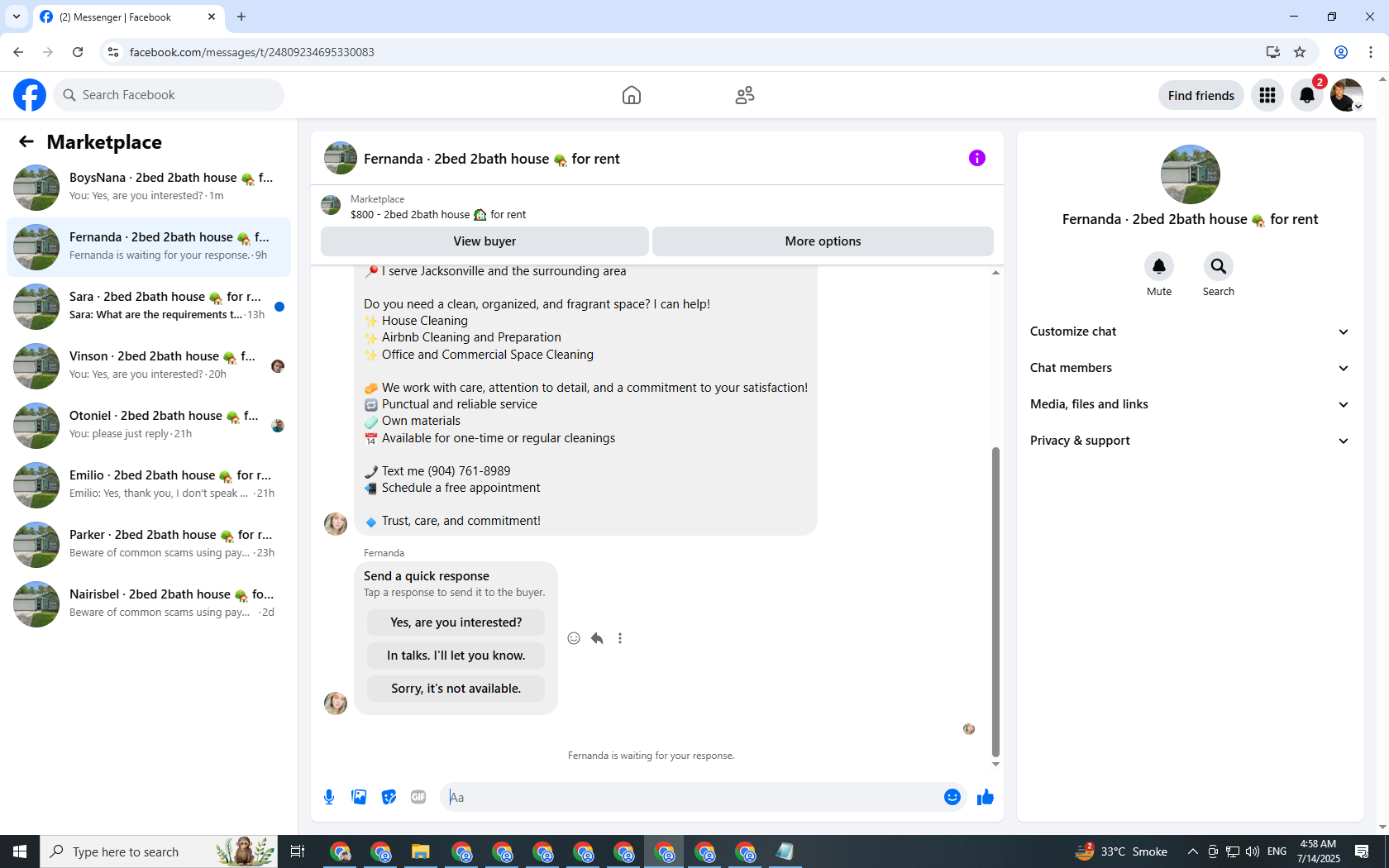Open File Explorer from the taskbar
Viewport: 1389px width, 868px height.
(x=421, y=851)
